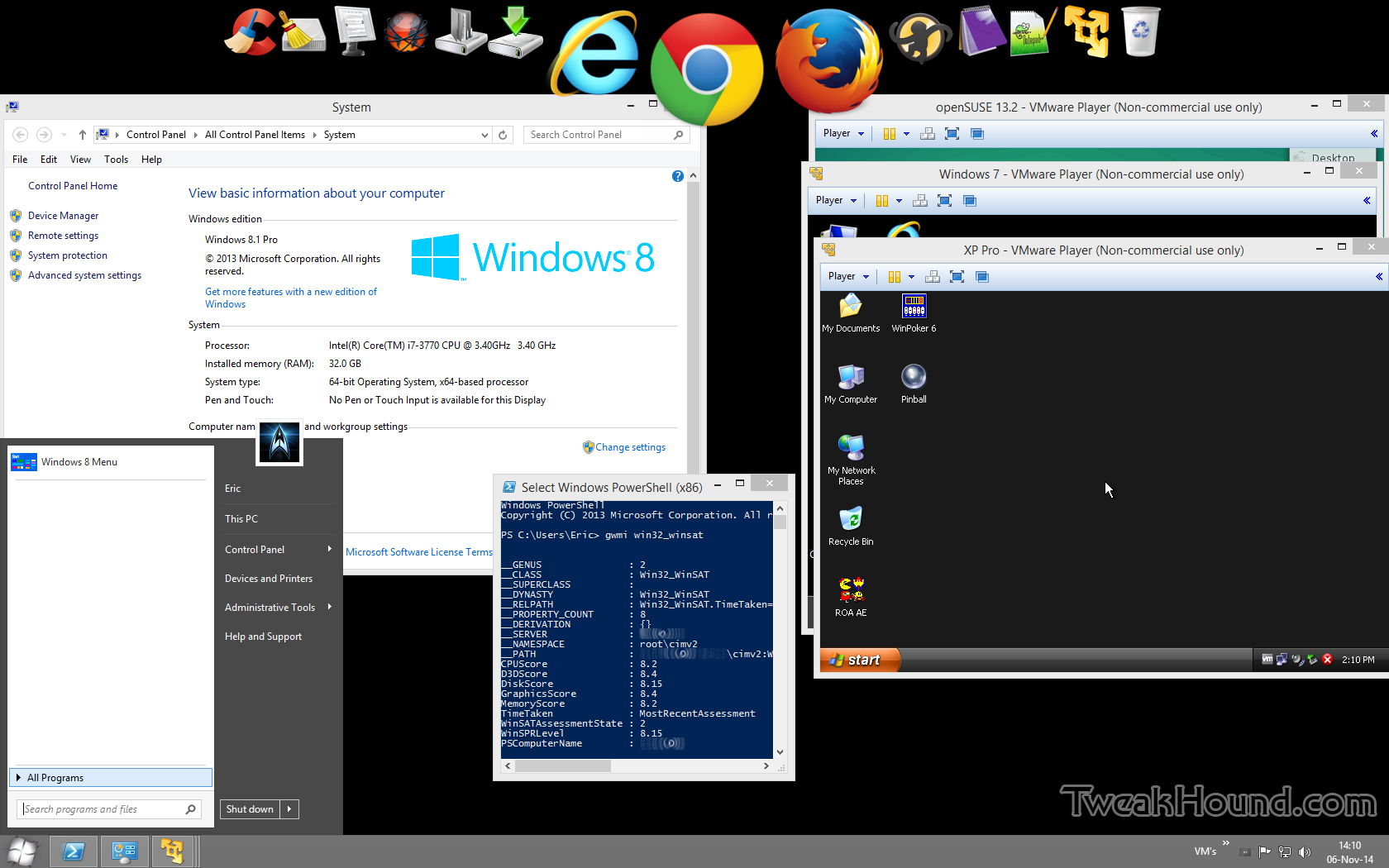
Task: Open Device Manager link
Action: click(x=63, y=216)
